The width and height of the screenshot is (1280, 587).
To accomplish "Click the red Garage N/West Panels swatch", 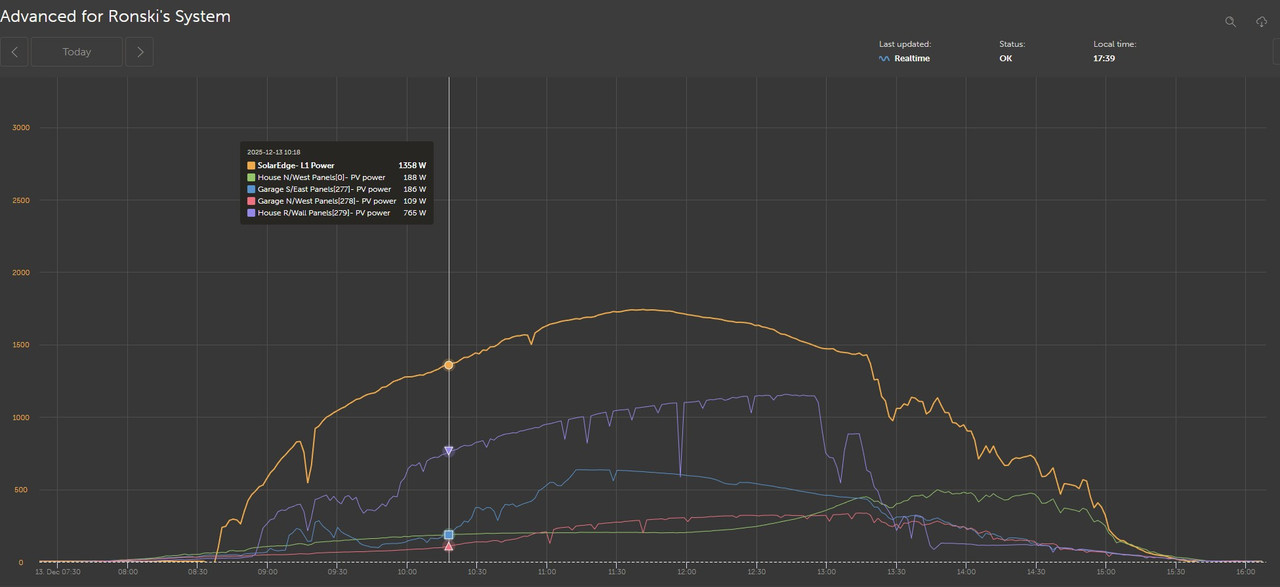I will [x=251, y=201].
